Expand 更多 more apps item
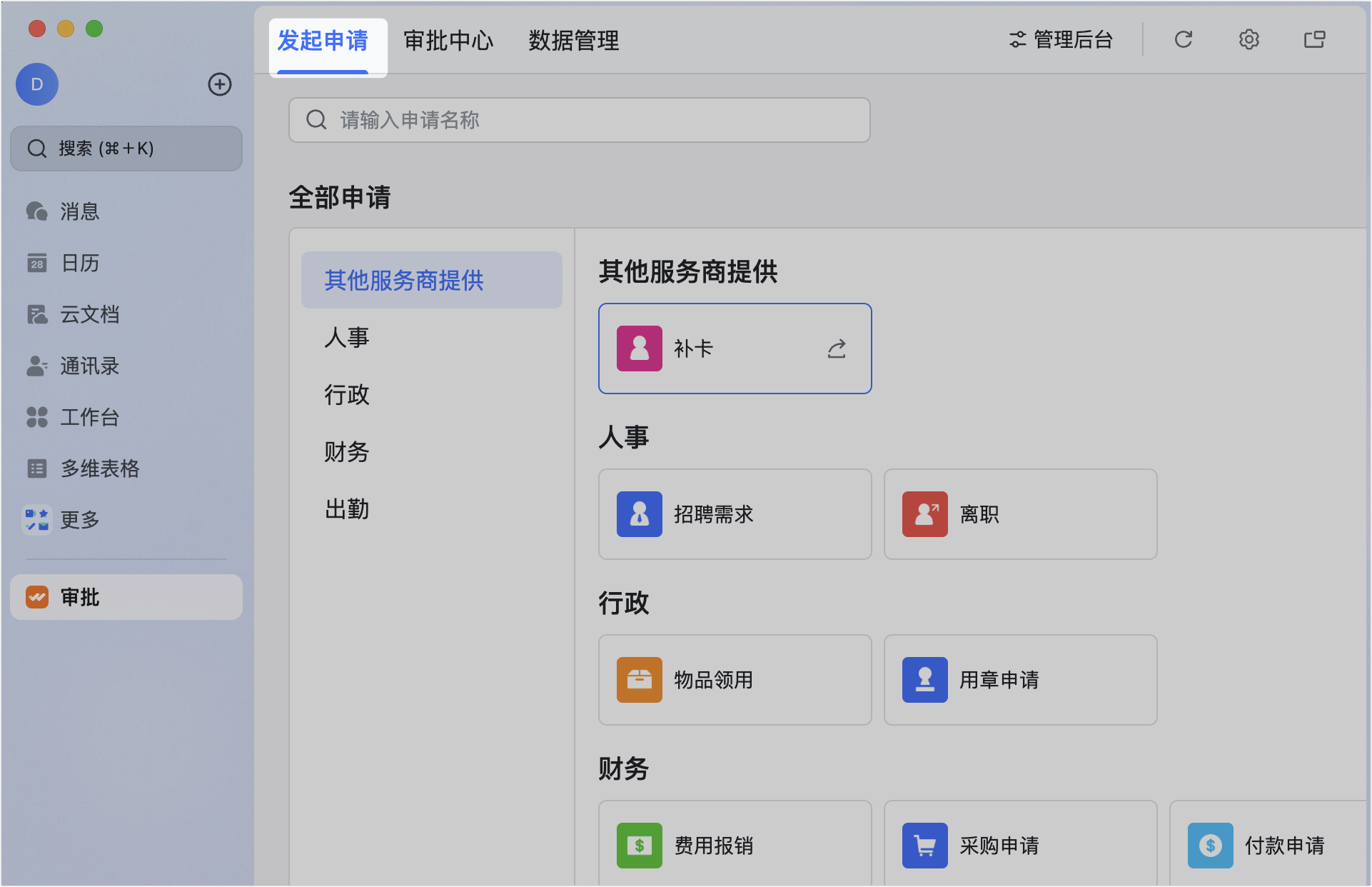 tap(79, 520)
